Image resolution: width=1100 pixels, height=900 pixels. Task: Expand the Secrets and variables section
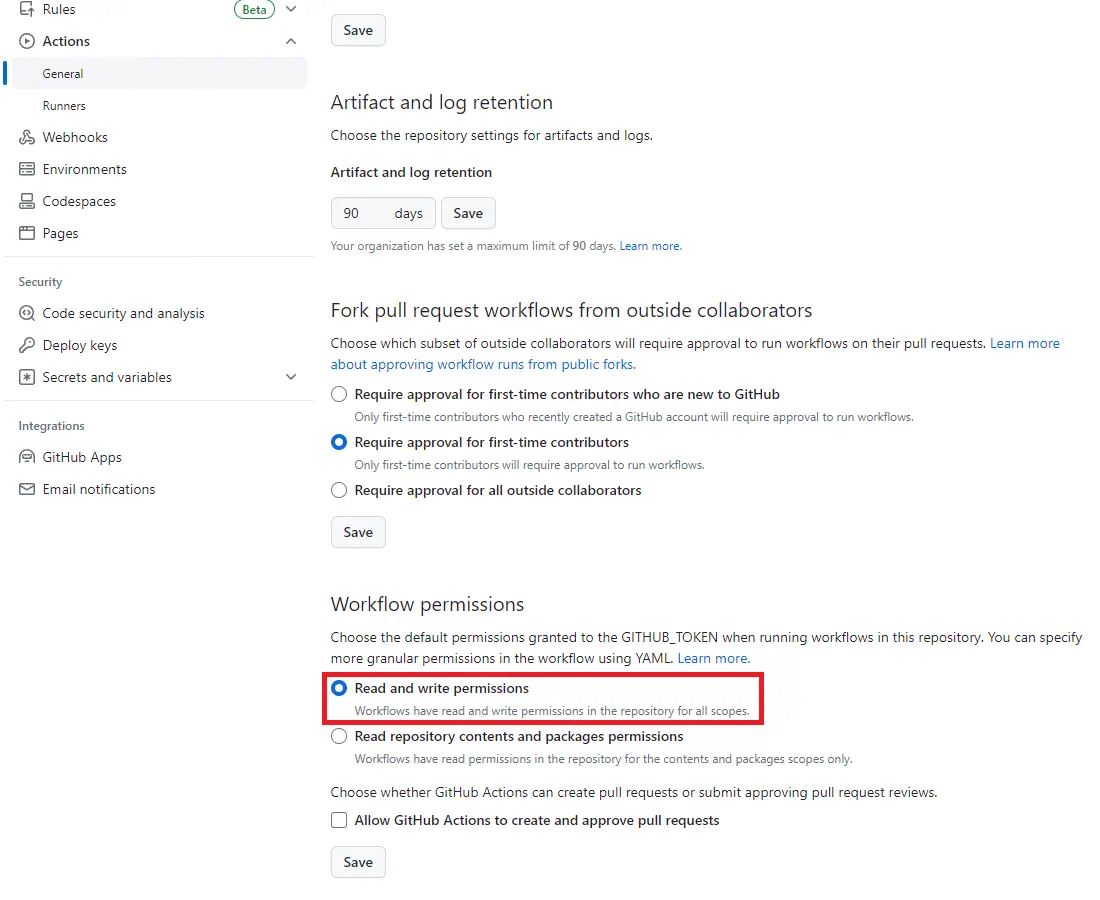pyautogui.click(x=291, y=377)
